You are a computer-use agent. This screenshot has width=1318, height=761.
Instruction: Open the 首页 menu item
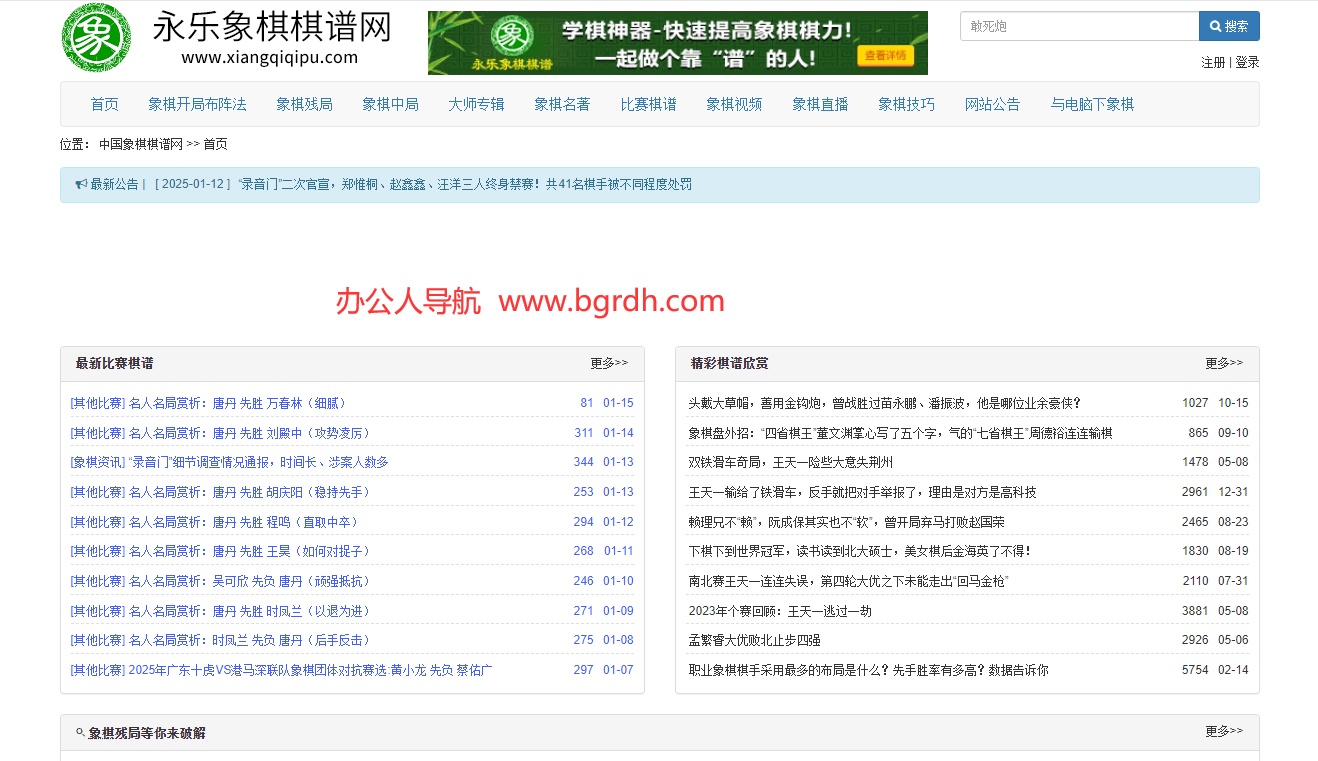(104, 104)
